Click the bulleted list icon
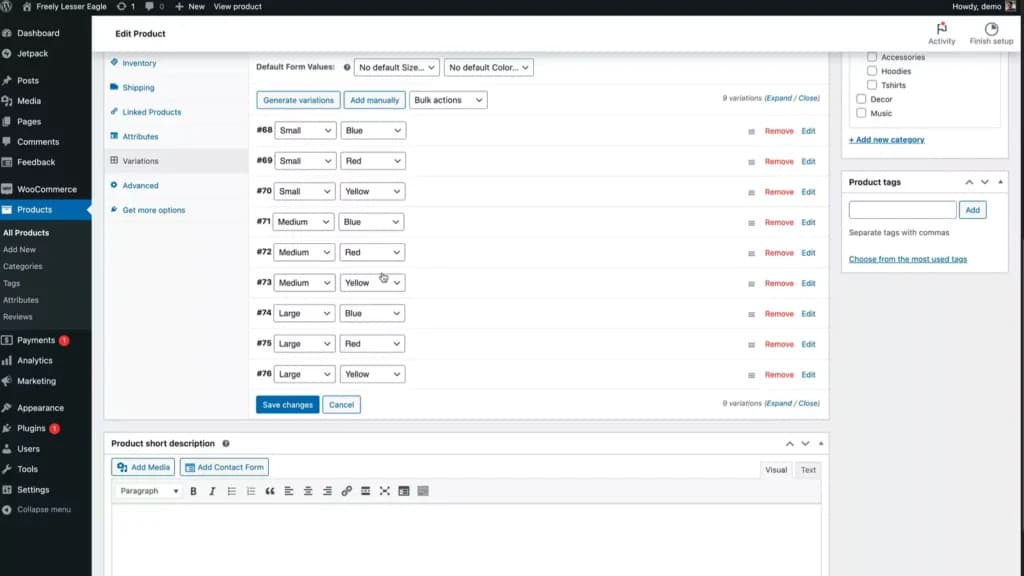This screenshot has height=576, width=1024. point(232,491)
